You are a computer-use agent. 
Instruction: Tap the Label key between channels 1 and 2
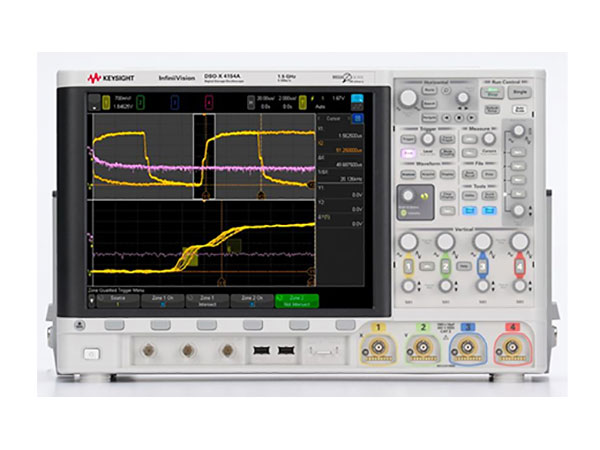pyautogui.click(x=427, y=266)
